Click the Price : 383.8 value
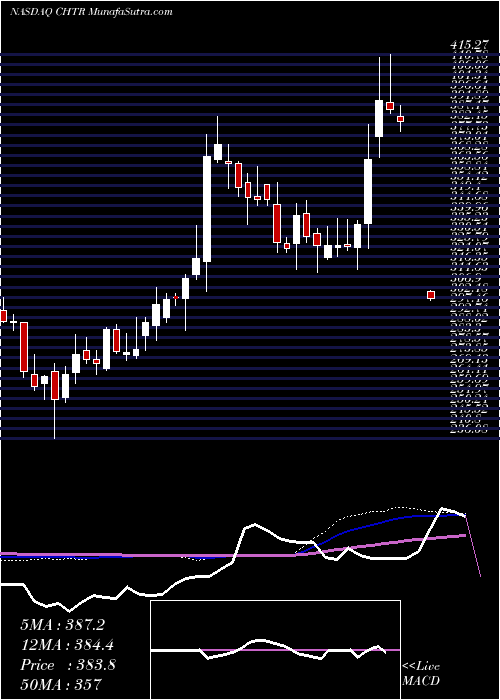This screenshot has height=700, width=500. (x=68, y=665)
